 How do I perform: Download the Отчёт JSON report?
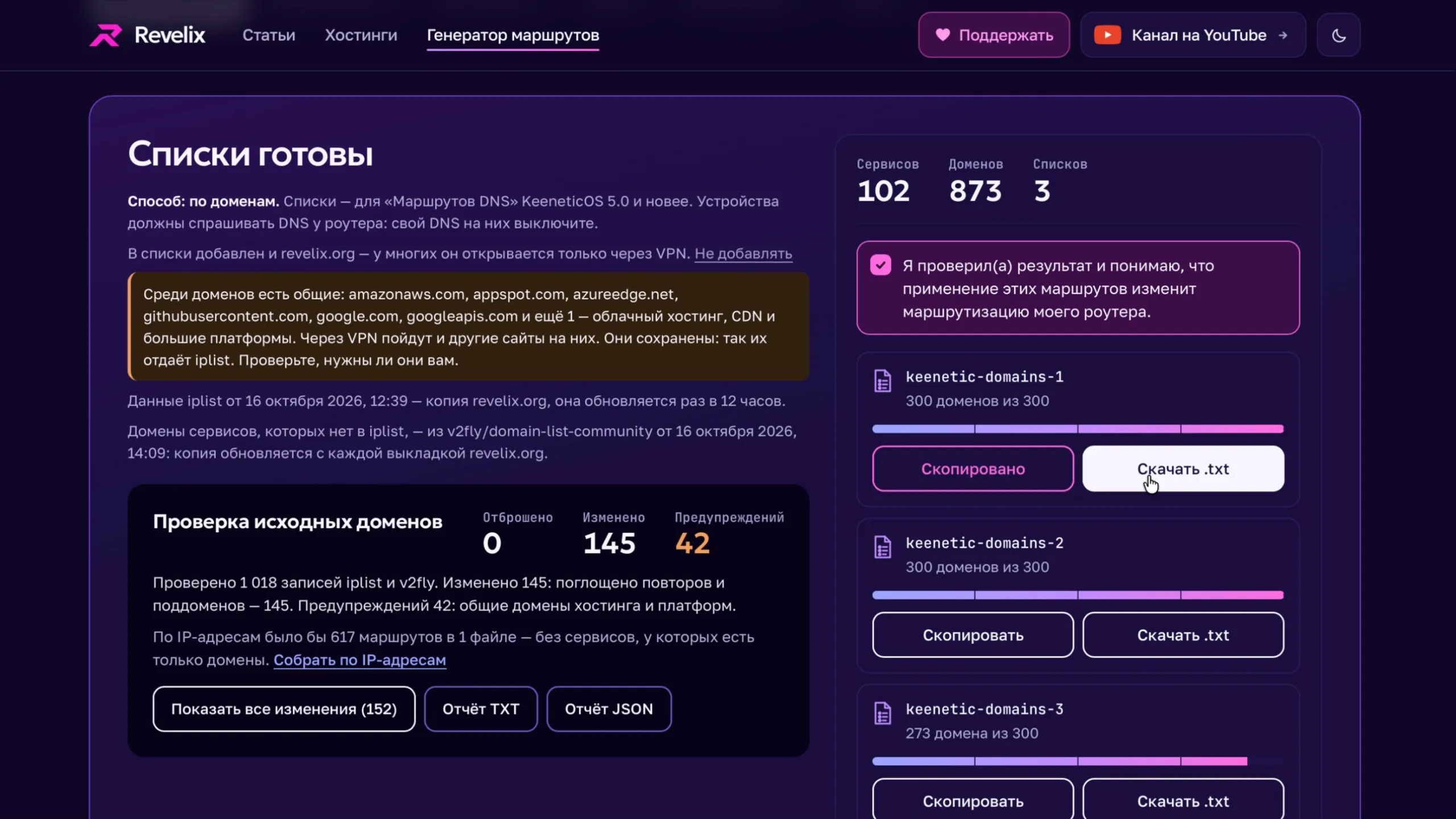(609, 709)
